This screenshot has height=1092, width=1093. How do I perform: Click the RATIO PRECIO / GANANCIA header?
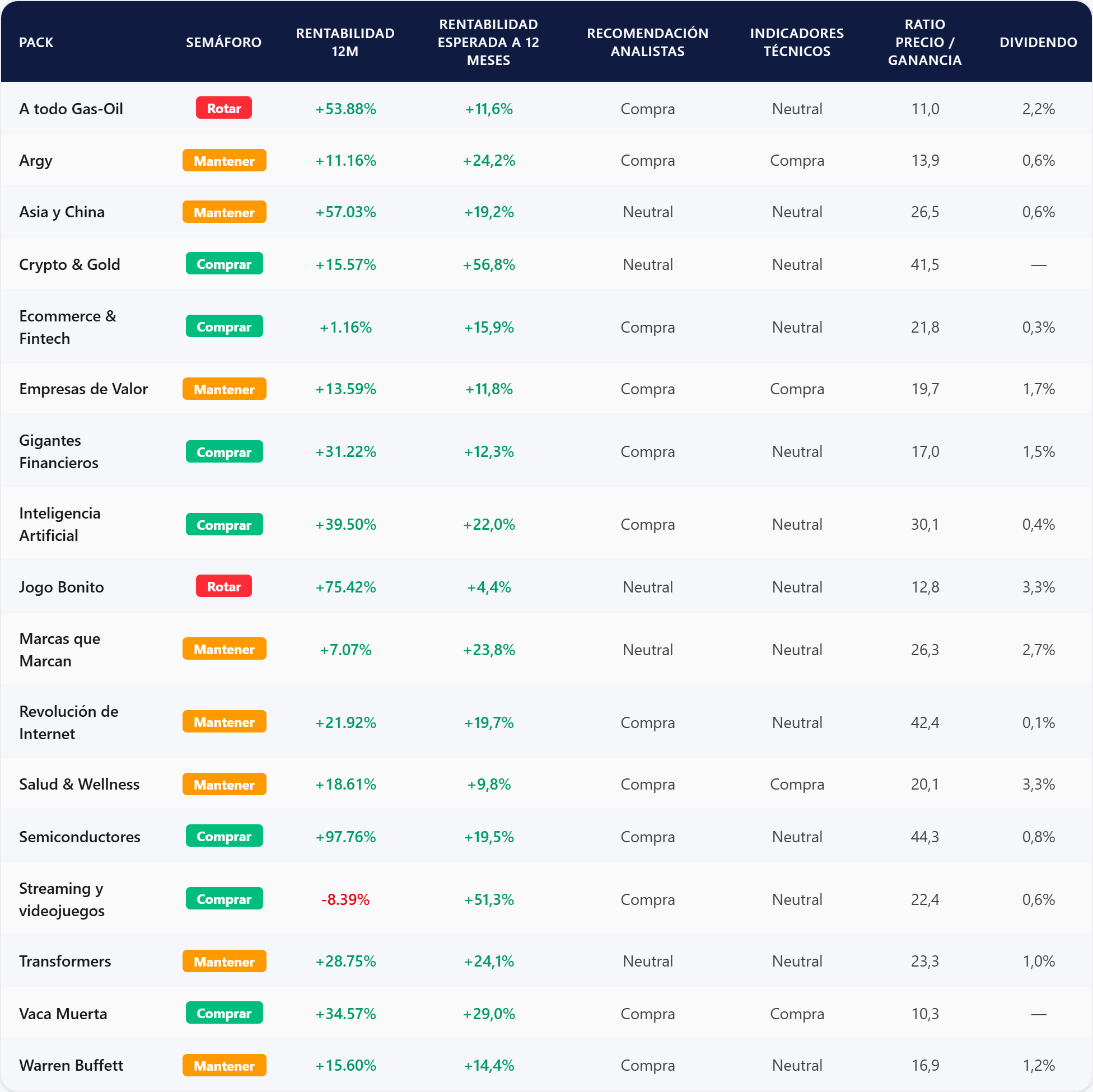pos(924,43)
